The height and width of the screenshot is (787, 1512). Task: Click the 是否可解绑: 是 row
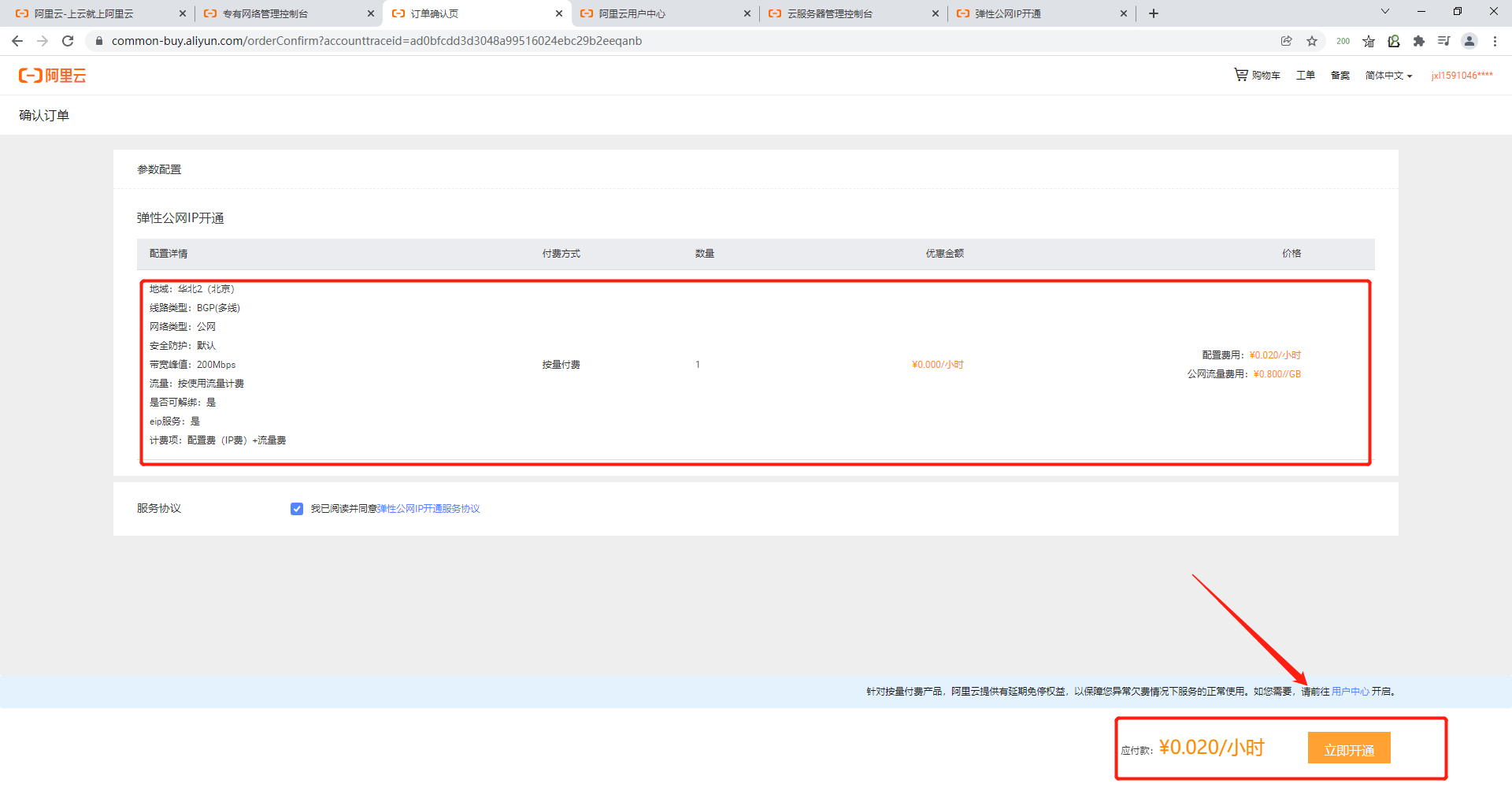[183, 403]
